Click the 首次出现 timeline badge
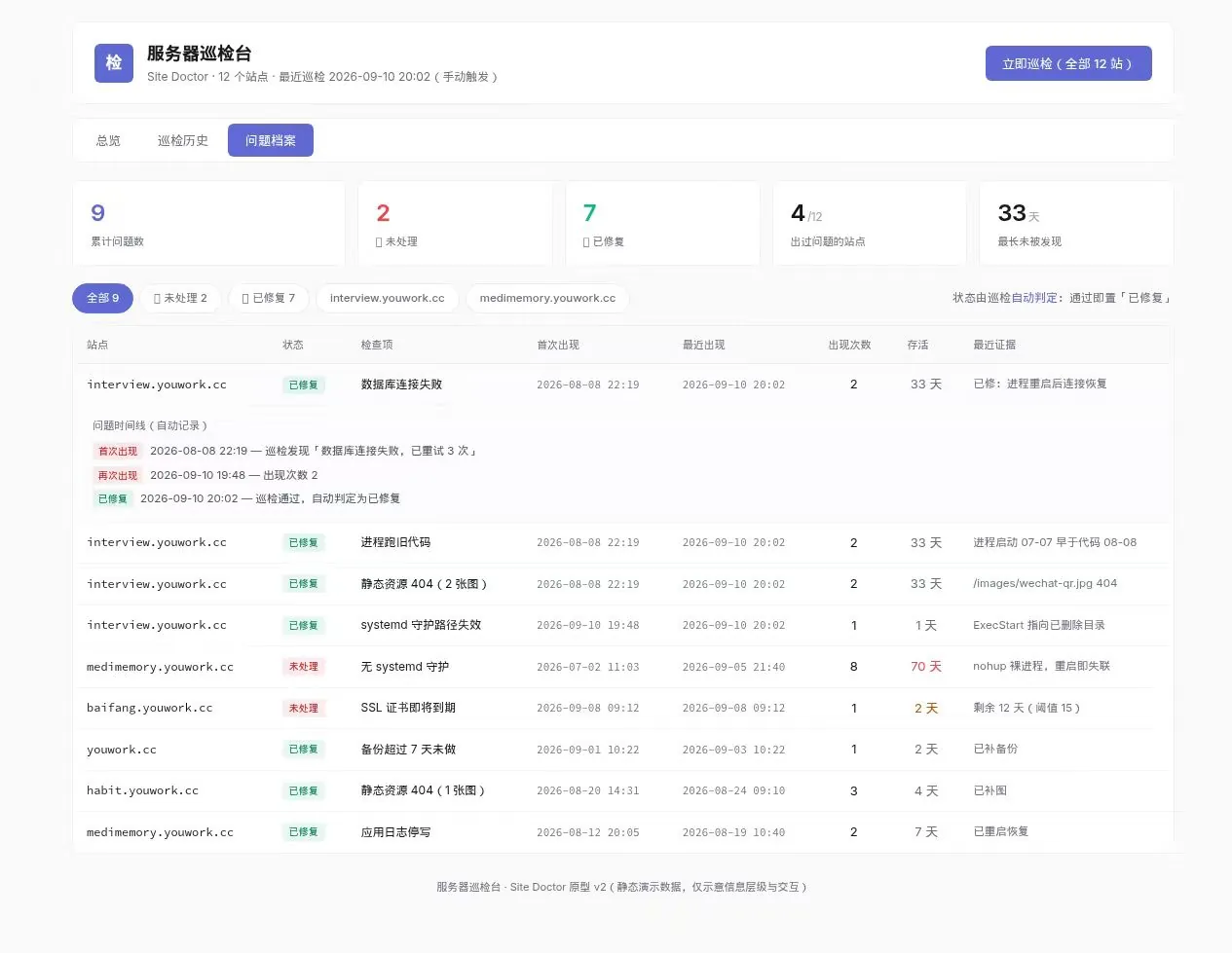Image resolution: width=1232 pixels, height=953 pixels. 118,451
